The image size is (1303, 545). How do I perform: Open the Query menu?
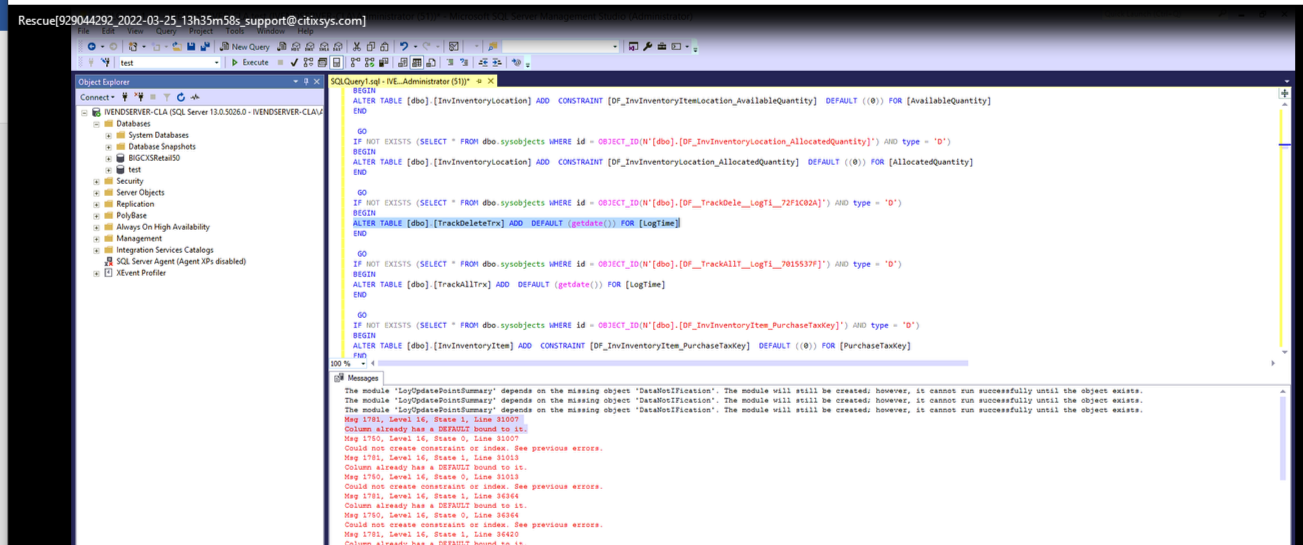coord(166,31)
